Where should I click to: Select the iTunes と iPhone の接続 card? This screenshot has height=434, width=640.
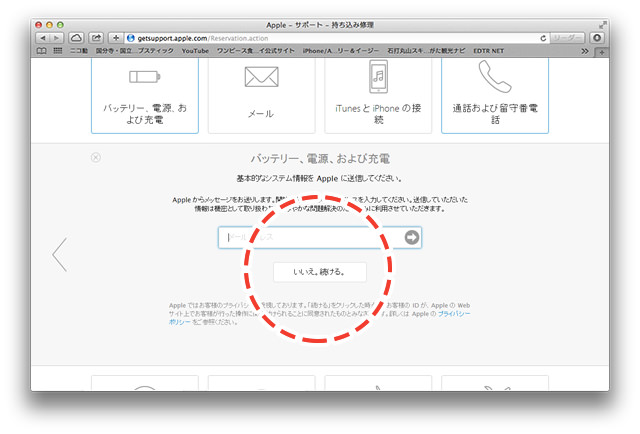[x=378, y=96]
